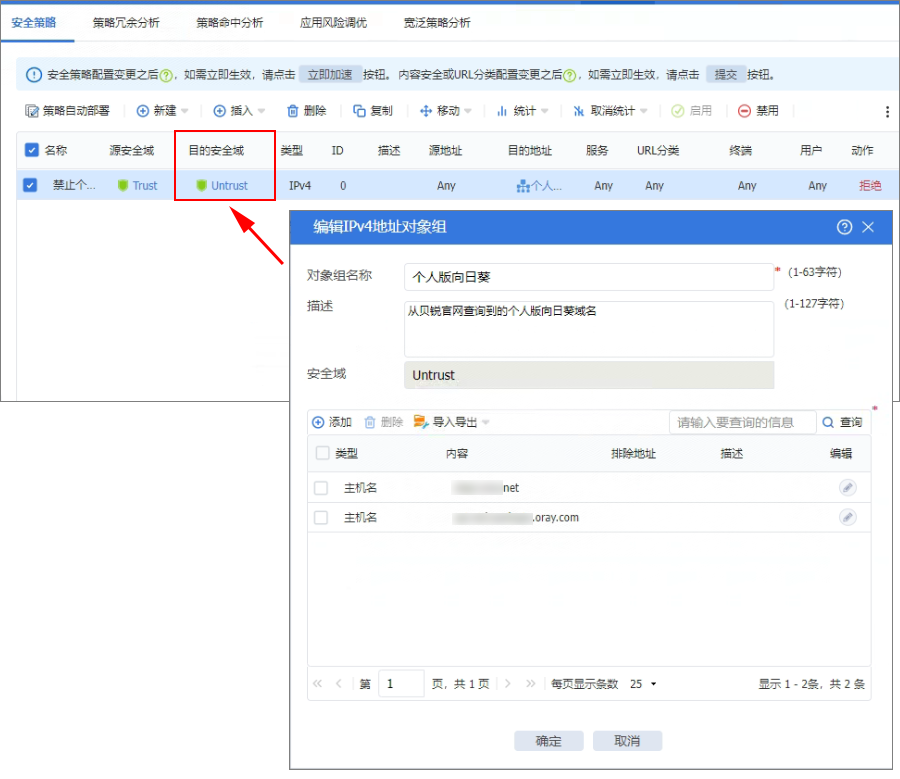Check the box for the .net hostname row
900x779 pixels.
pos(321,488)
